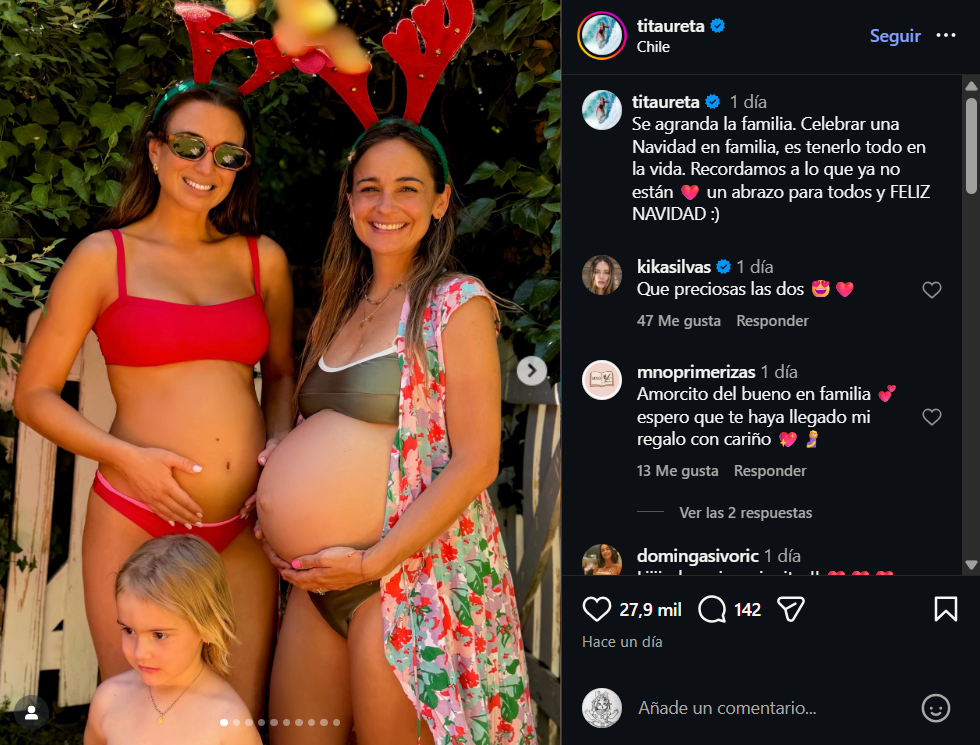Reply to mnoprimerizas's comment
This screenshot has height=745, width=980.
(770, 471)
